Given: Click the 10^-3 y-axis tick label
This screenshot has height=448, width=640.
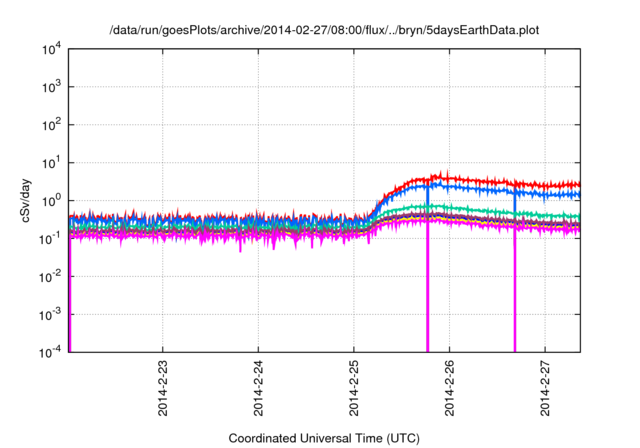Looking at the screenshot, I should coord(50,315).
